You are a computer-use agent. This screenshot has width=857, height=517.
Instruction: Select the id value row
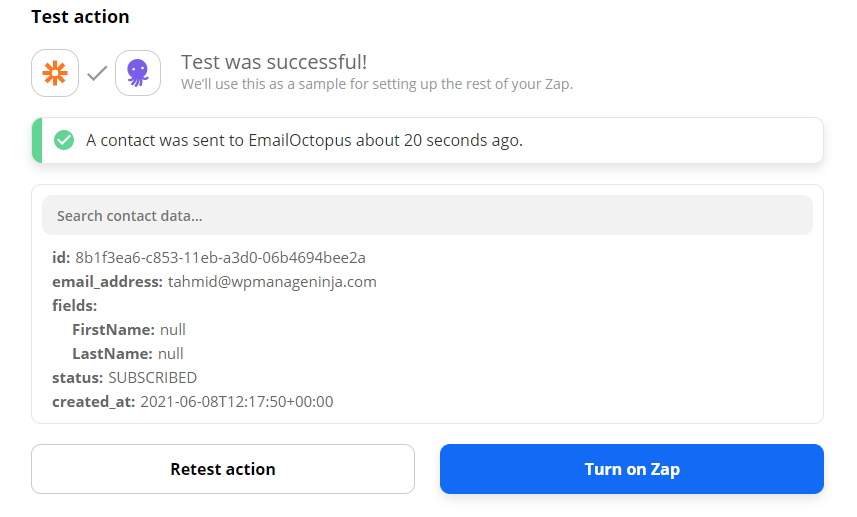tap(209, 257)
